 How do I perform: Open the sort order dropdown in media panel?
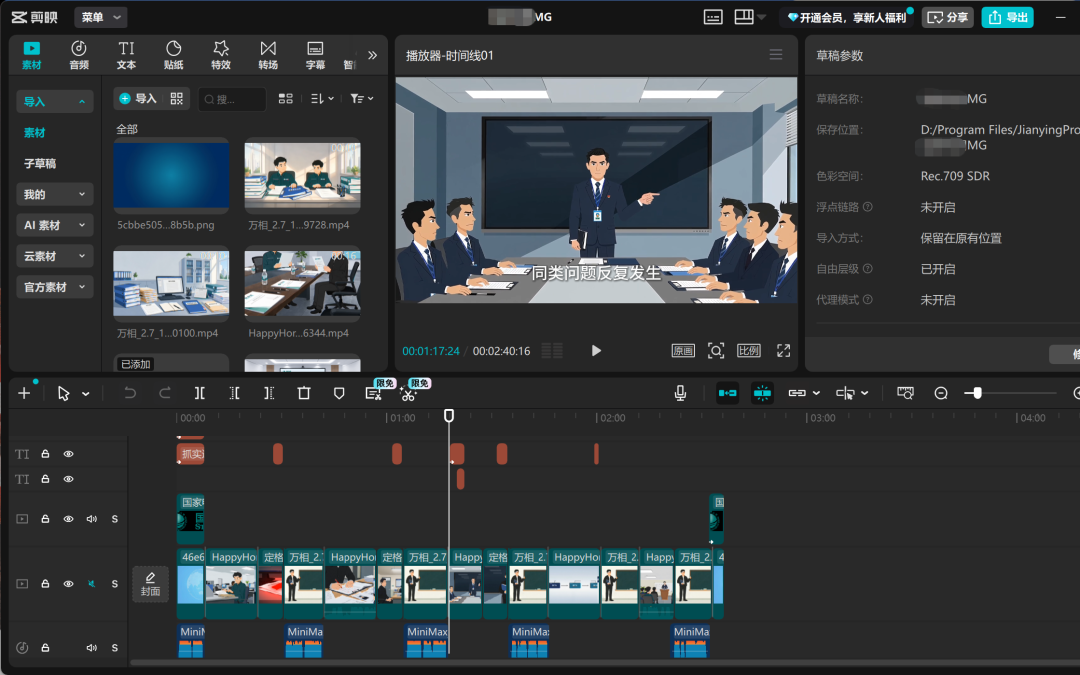[322, 99]
